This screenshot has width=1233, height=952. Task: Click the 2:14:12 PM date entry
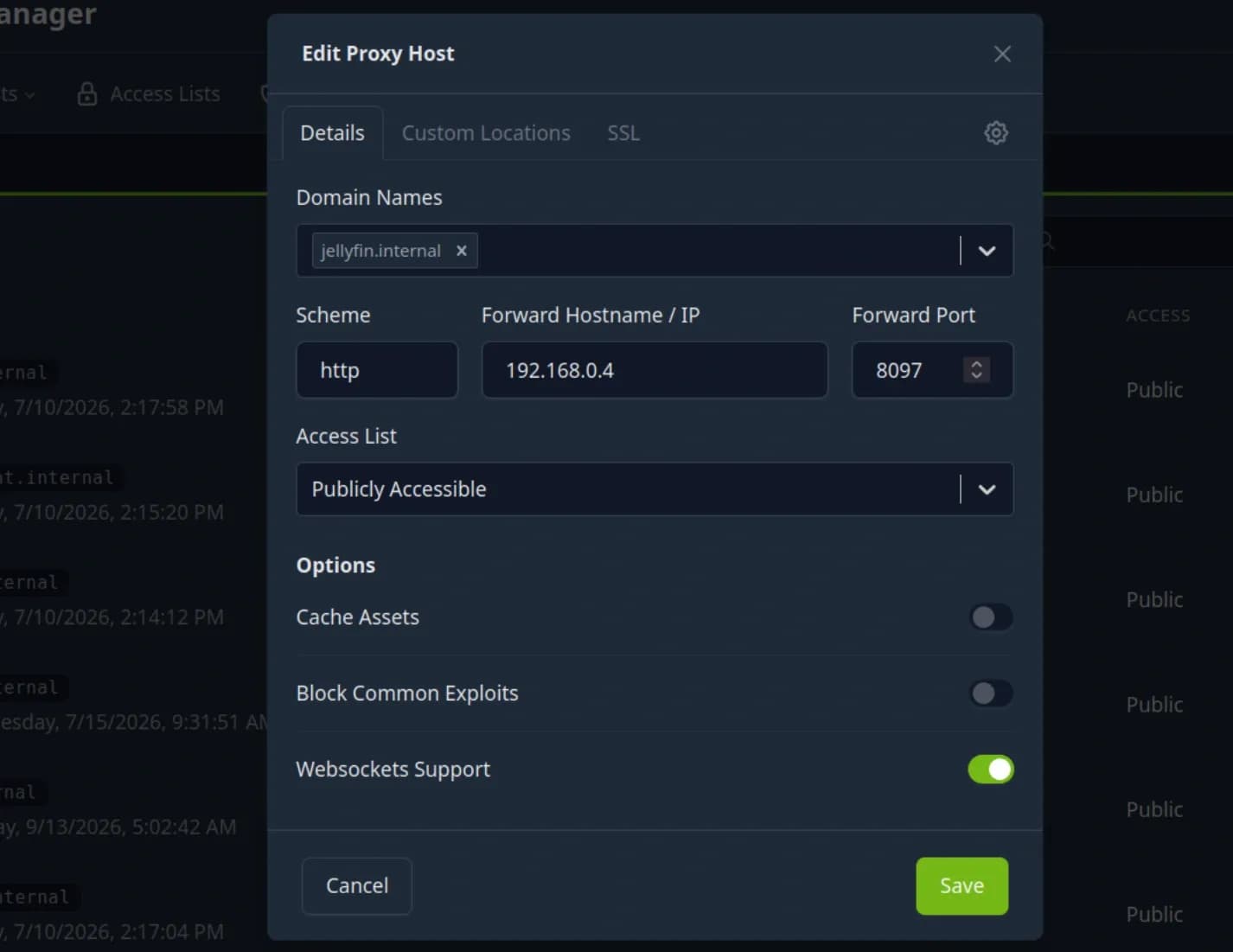112,617
